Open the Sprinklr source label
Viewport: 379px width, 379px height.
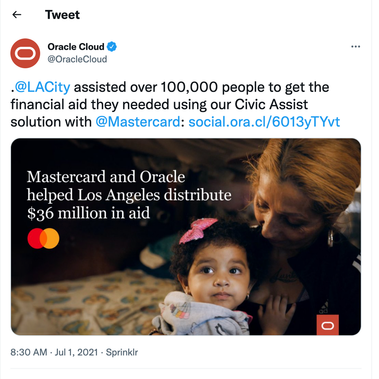click(122, 352)
